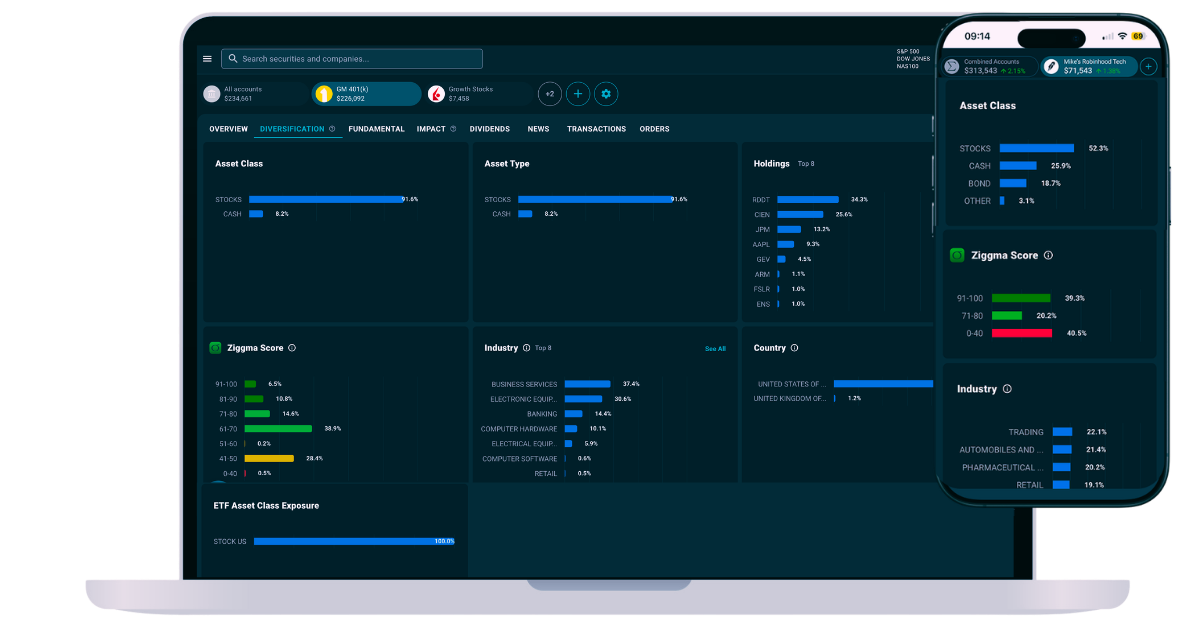The height and width of the screenshot is (630, 1200).
Task: Select the Diversification tab
Action: coord(292,129)
